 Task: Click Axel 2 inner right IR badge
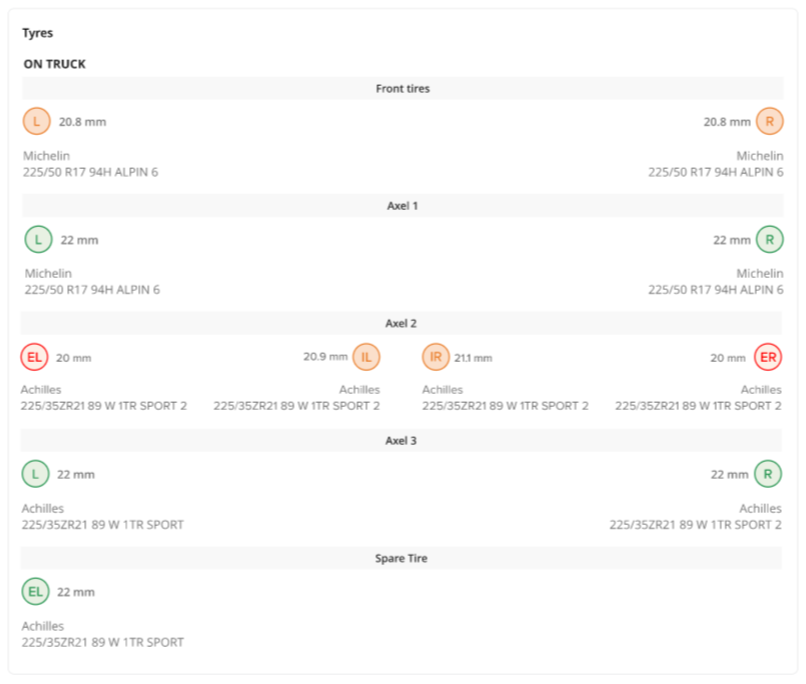point(435,357)
